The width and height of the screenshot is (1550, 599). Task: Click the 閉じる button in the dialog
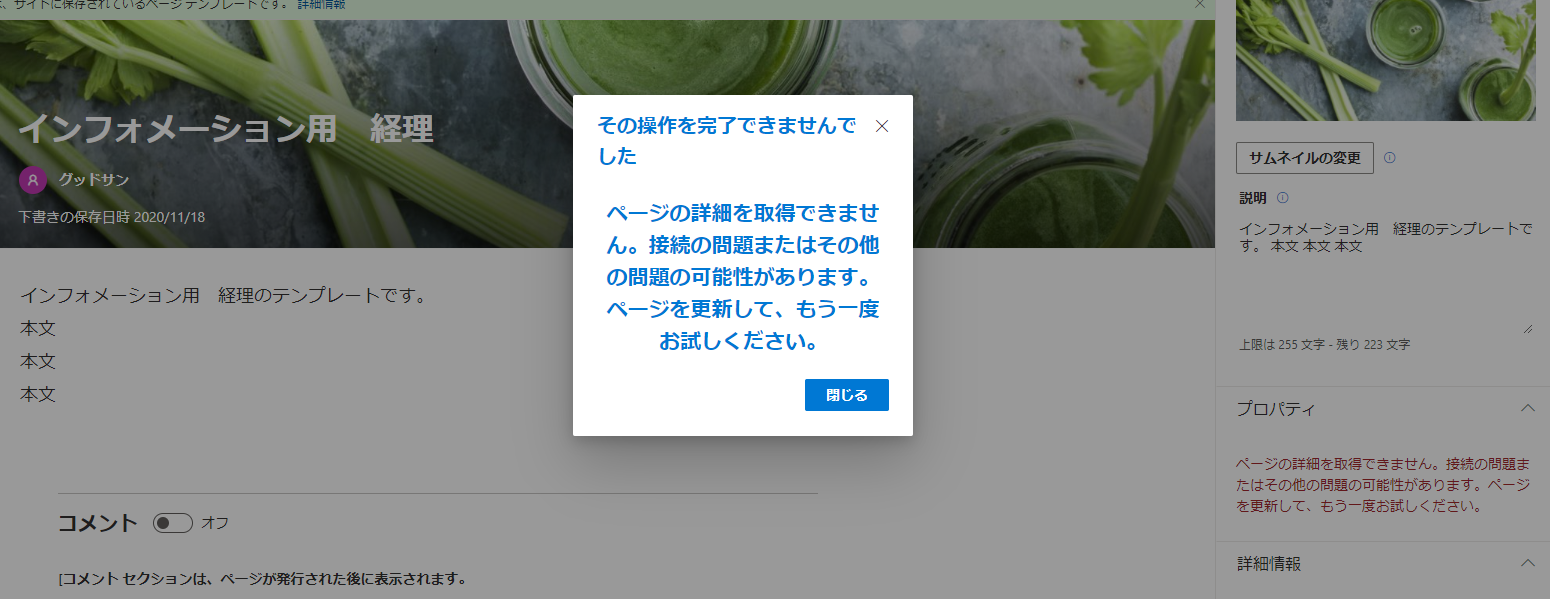click(x=847, y=395)
